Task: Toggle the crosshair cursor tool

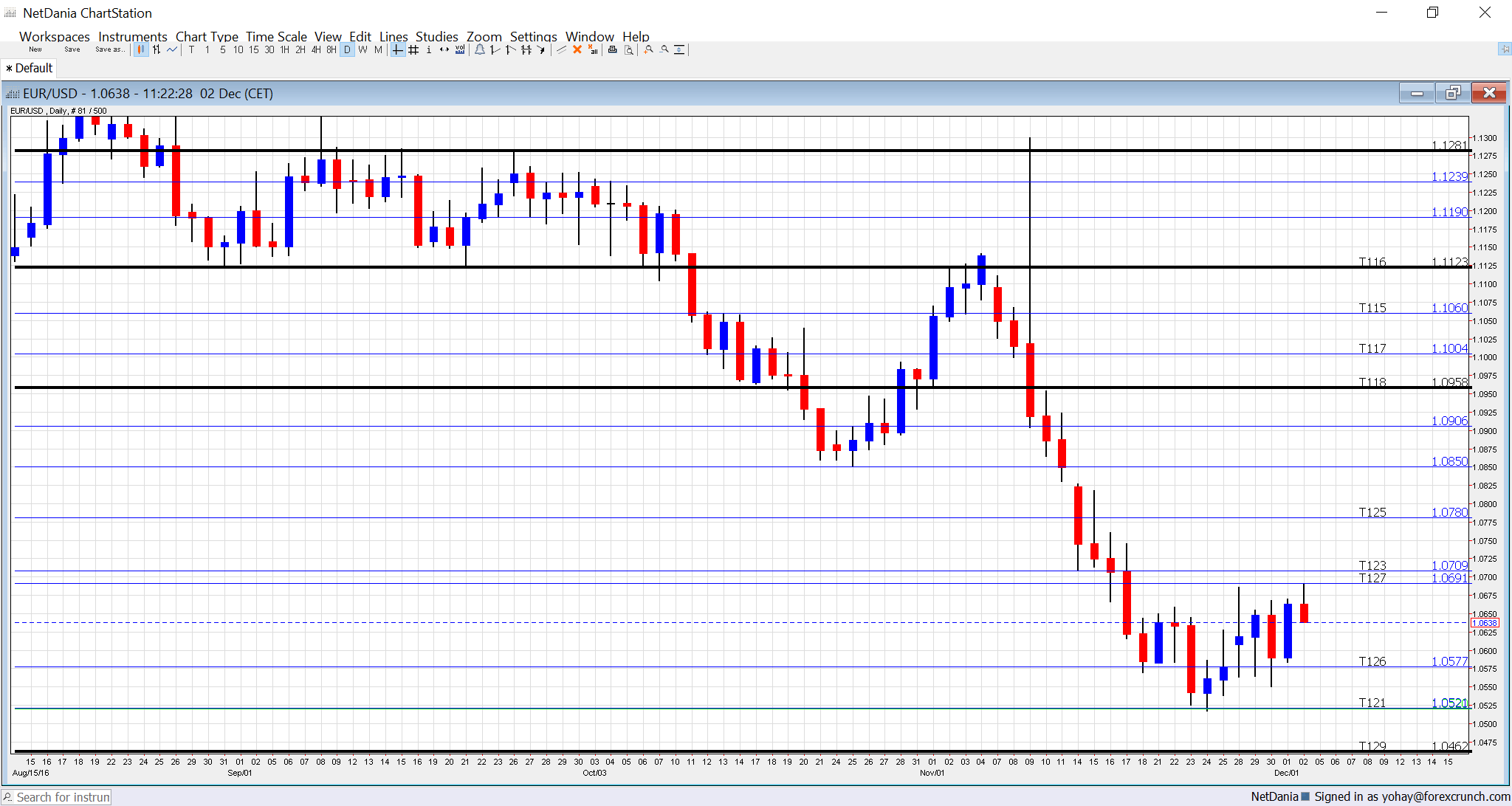Action: [397, 49]
